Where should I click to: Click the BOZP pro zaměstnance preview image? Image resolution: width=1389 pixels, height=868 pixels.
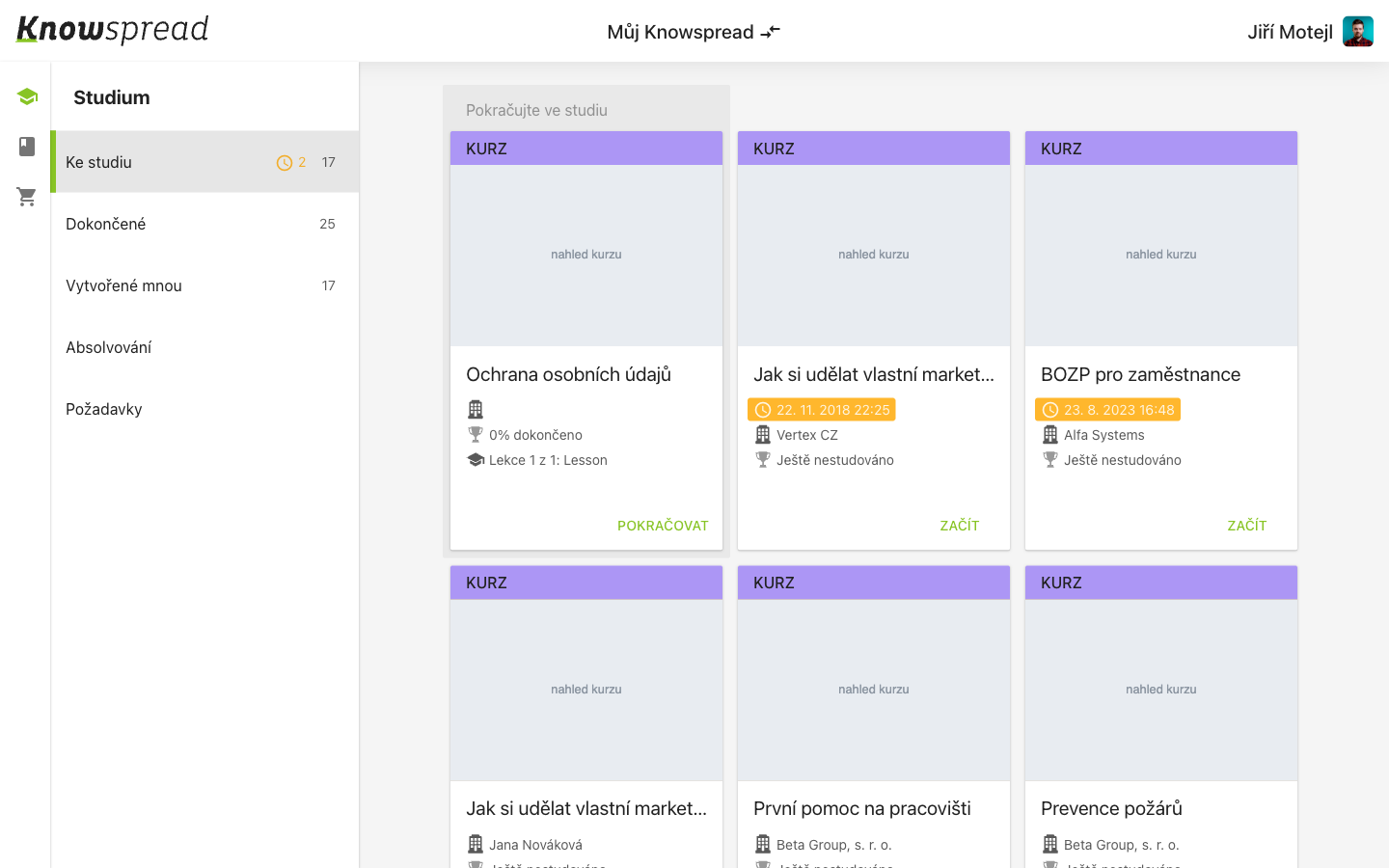[1161, 255]
